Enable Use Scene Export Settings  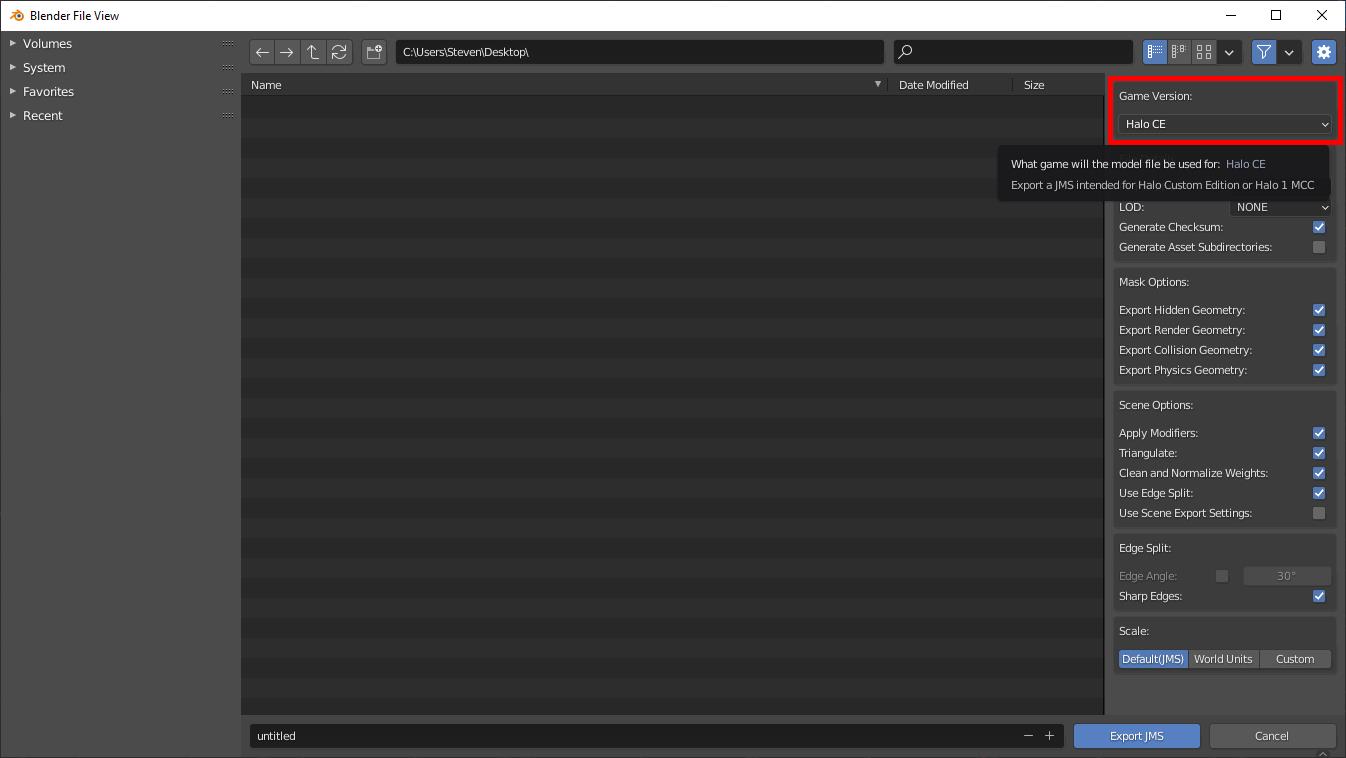point(1319,513)
